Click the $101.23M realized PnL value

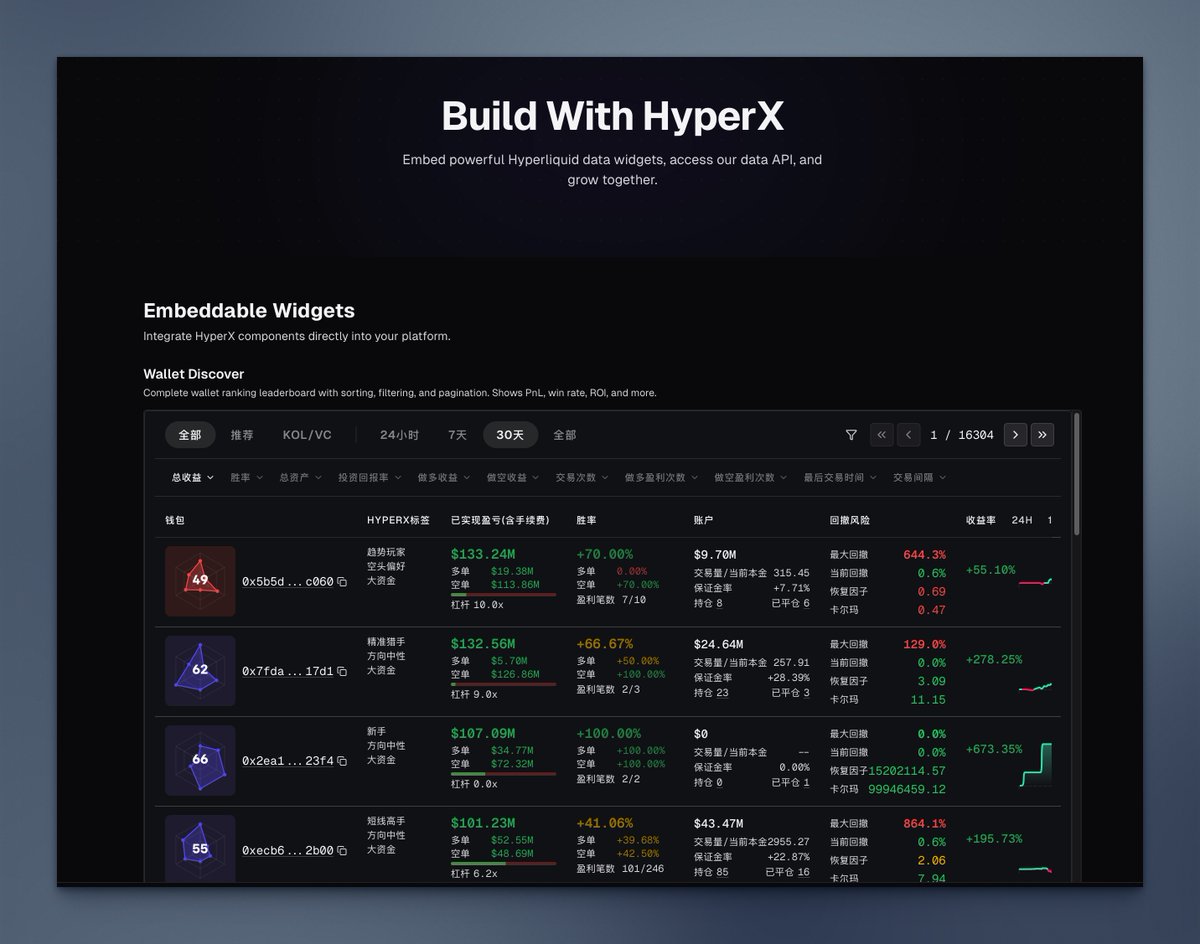483,823
